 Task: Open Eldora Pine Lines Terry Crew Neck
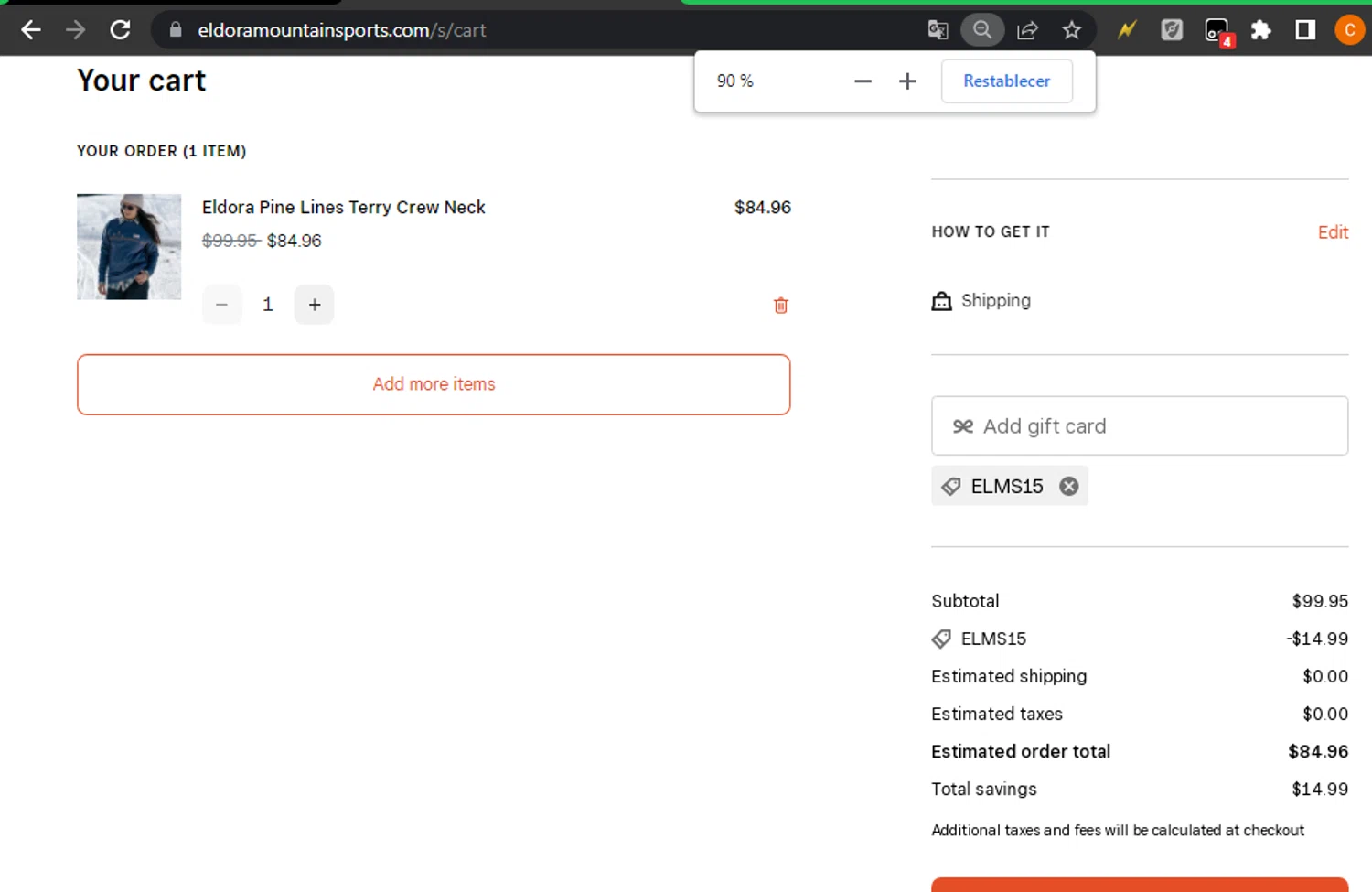[344, 208]
